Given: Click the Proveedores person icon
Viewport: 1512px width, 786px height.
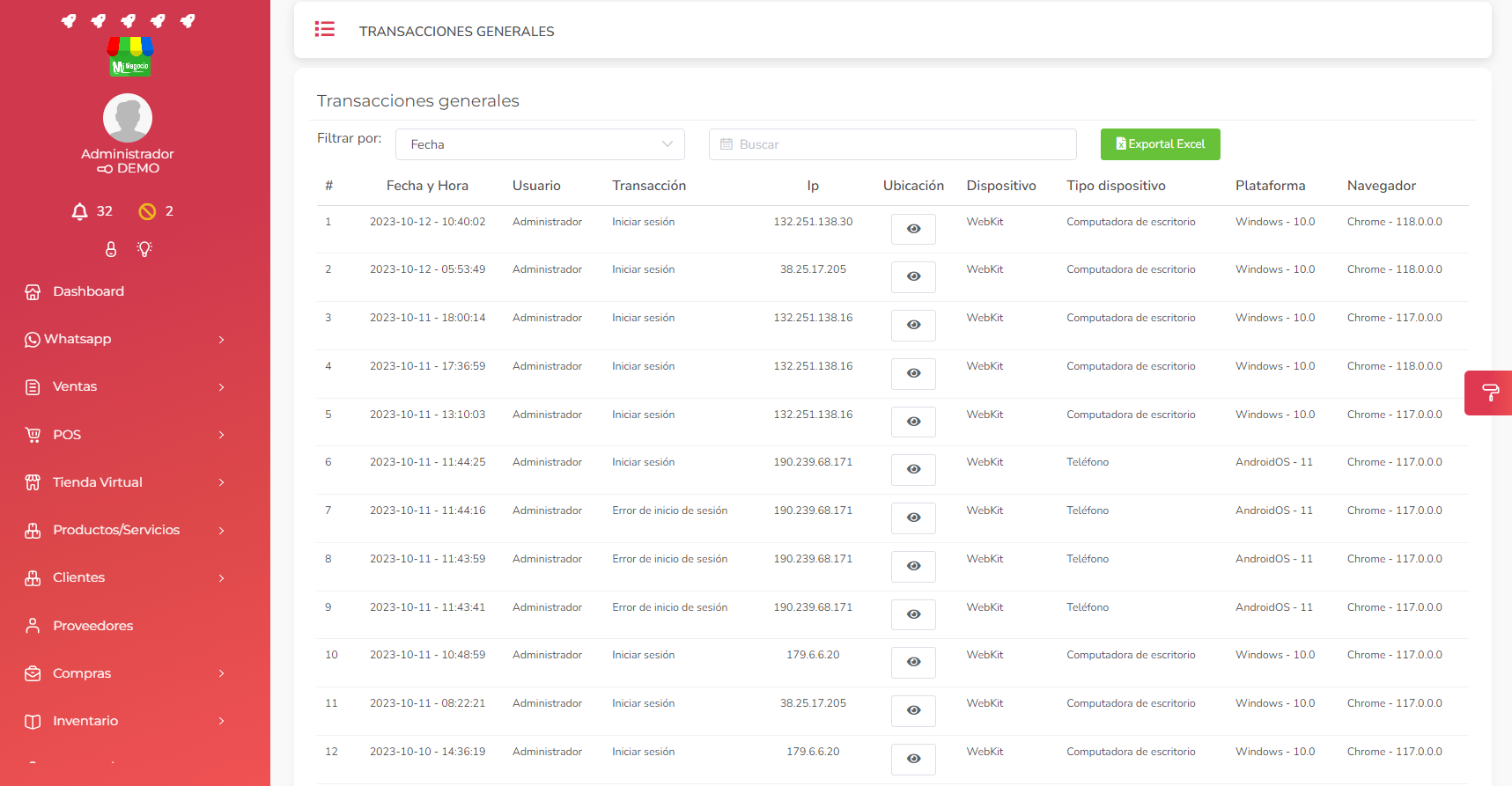Looking at the screenshot, I should (33, 626).
